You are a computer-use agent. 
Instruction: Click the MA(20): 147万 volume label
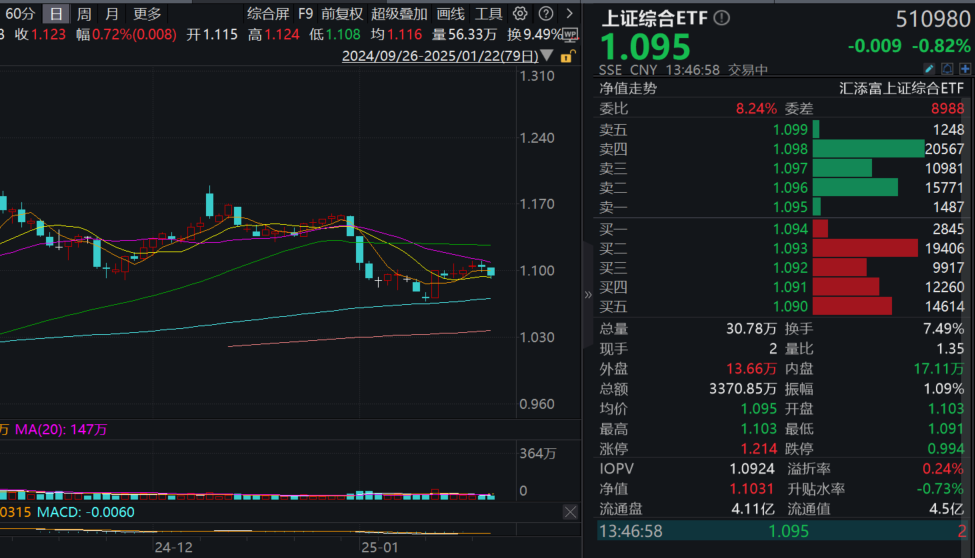click(61, 430)
